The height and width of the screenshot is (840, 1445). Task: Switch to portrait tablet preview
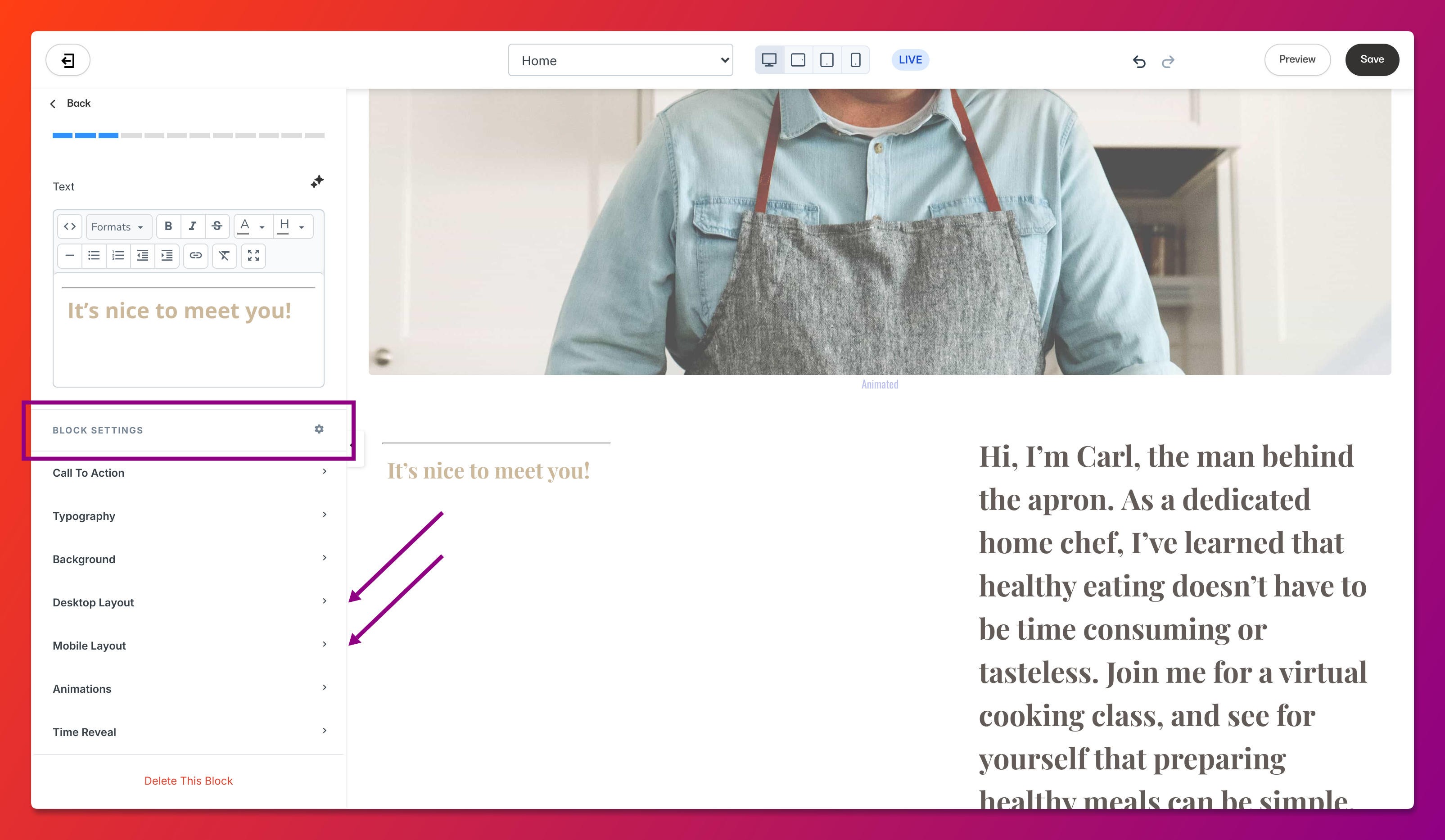pyautogui.click(x=826, y=60)
